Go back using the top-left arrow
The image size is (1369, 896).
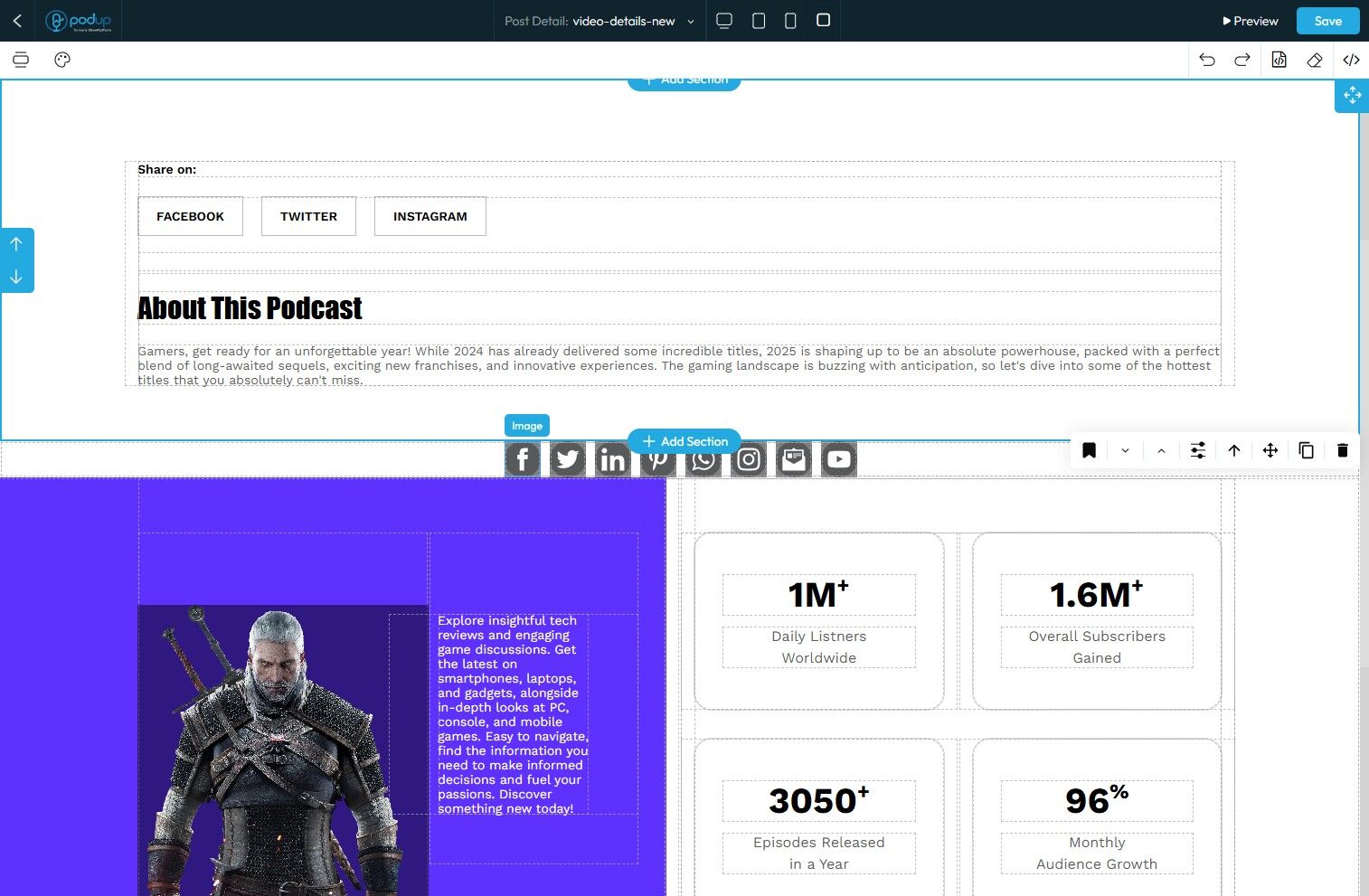click(x=17, y=20)
